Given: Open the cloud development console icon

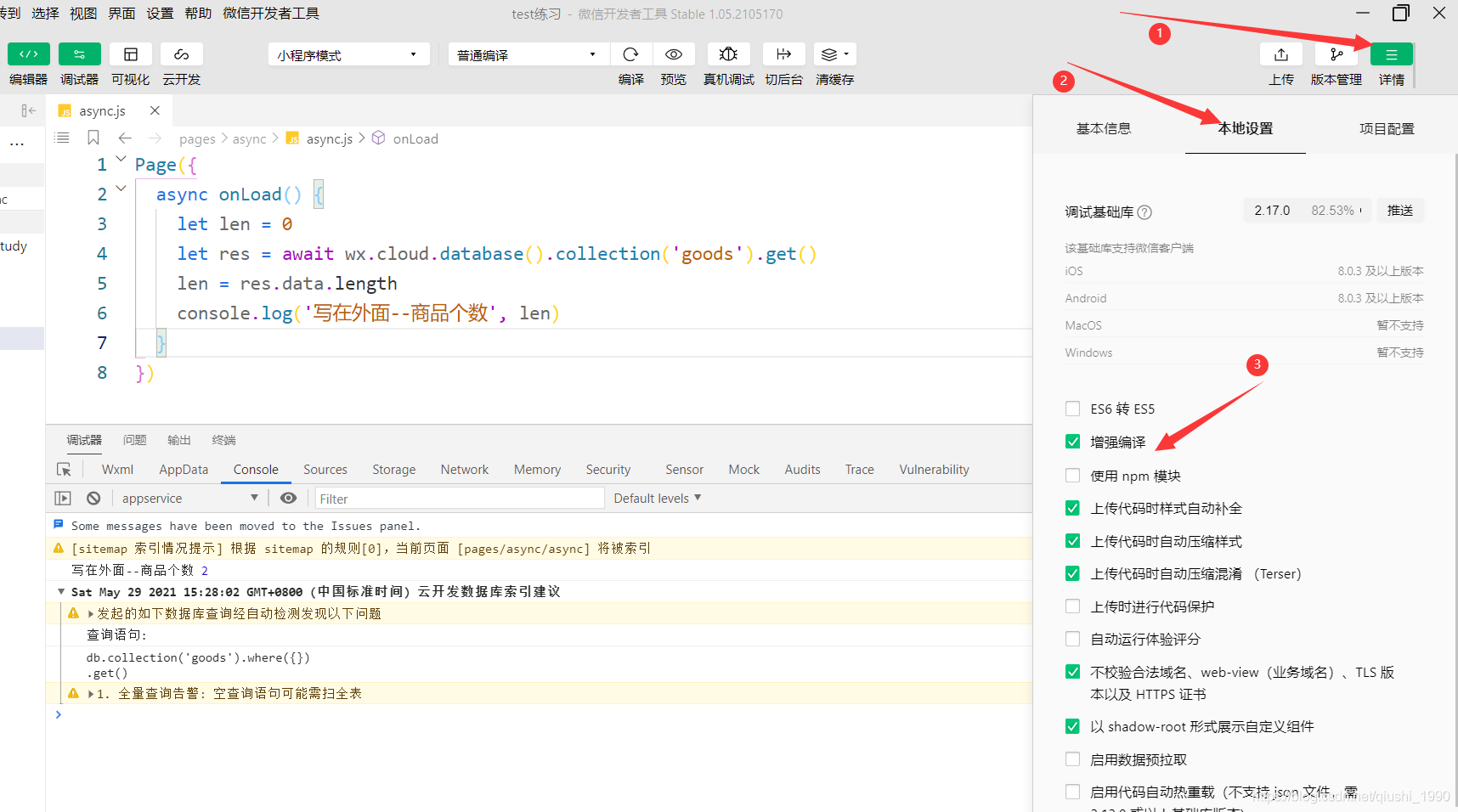Looking at the screenshot, I should tap(182, 54).
